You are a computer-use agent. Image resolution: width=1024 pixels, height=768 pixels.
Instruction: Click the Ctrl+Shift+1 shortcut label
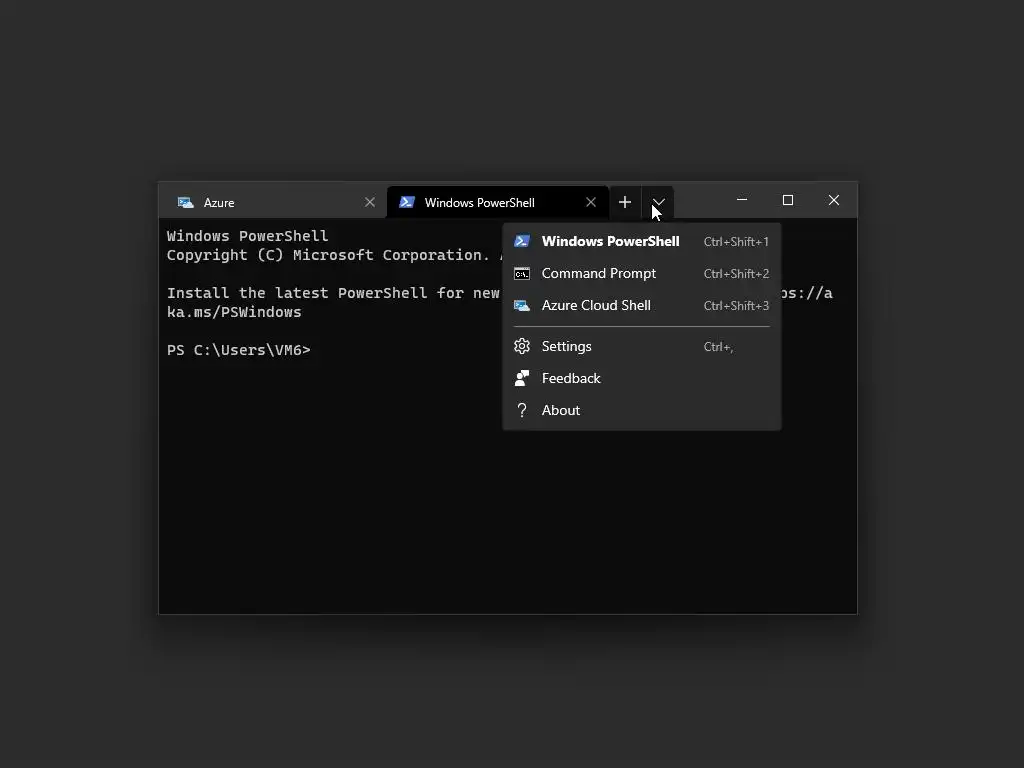tap(736, 242)
